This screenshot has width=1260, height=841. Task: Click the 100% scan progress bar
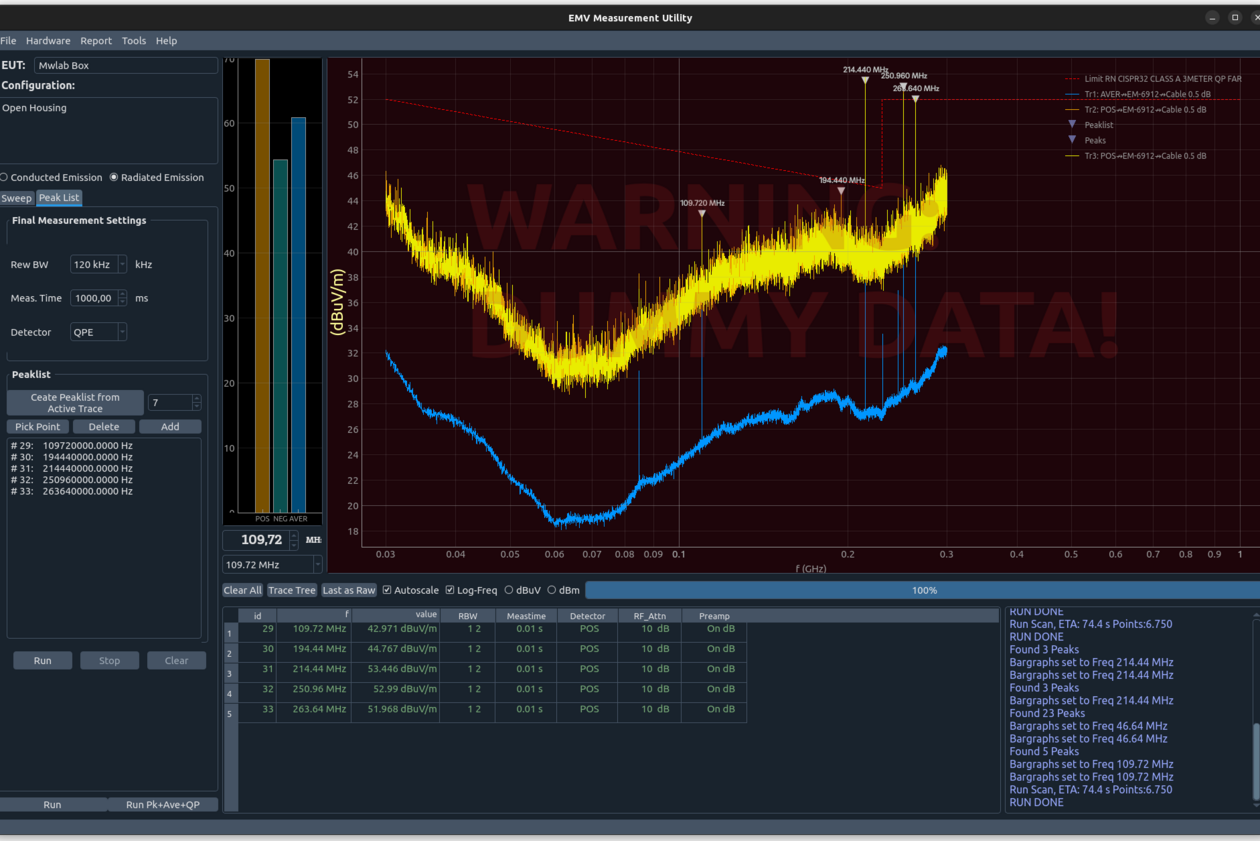[922, 591]
